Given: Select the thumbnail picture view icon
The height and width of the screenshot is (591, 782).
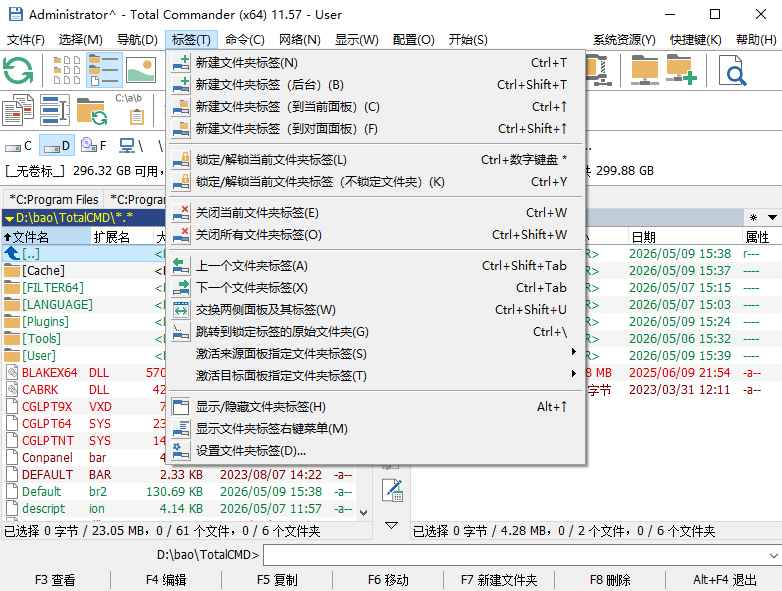Looking at the screenshot, I should click(x=141, y=70).
